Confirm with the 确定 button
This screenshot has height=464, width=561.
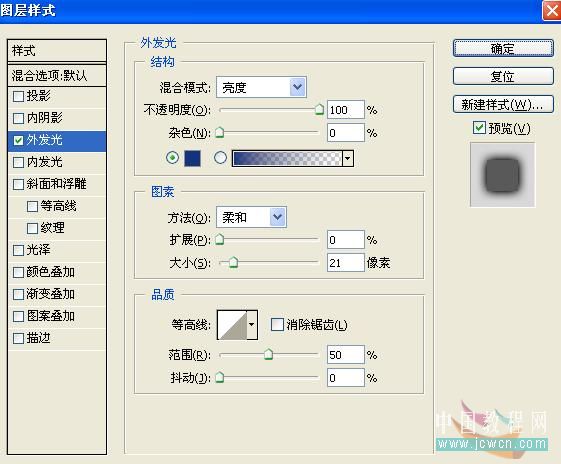(x=503, y=48)
